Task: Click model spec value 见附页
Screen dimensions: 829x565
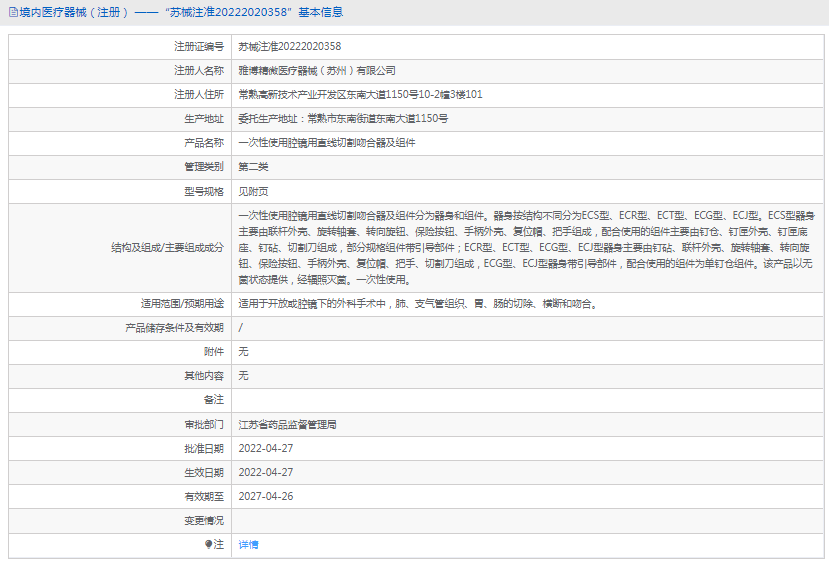Action: tap(253, 191)
